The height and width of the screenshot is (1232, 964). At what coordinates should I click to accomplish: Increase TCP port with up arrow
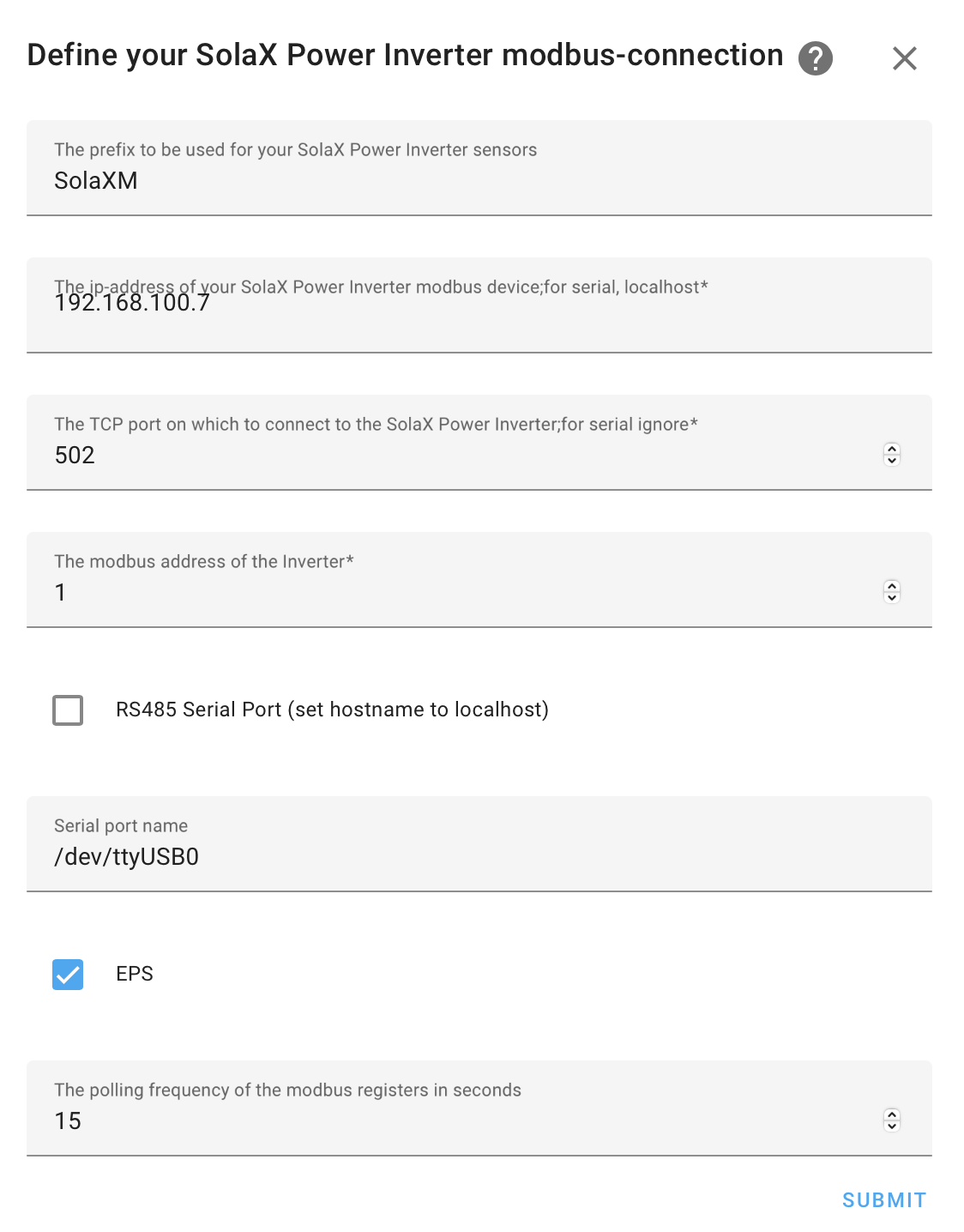click(892, 448)
